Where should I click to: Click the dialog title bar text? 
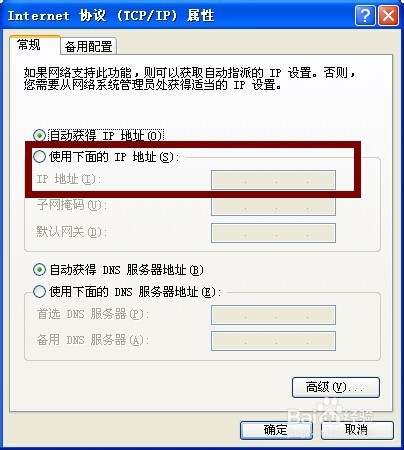pos(111,16)
